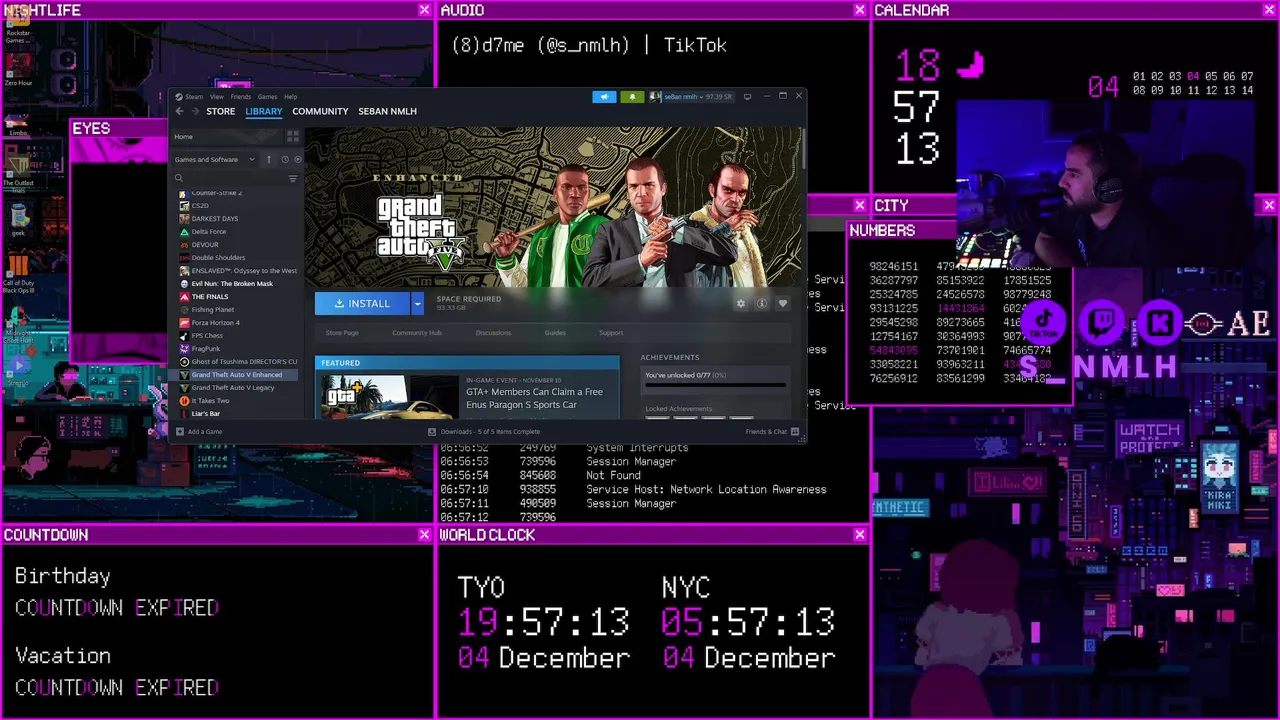Viewport: 1280px width, 720px height.
Task: Close the COUNTDOWN widget panel
Action: tap(425, 535)
